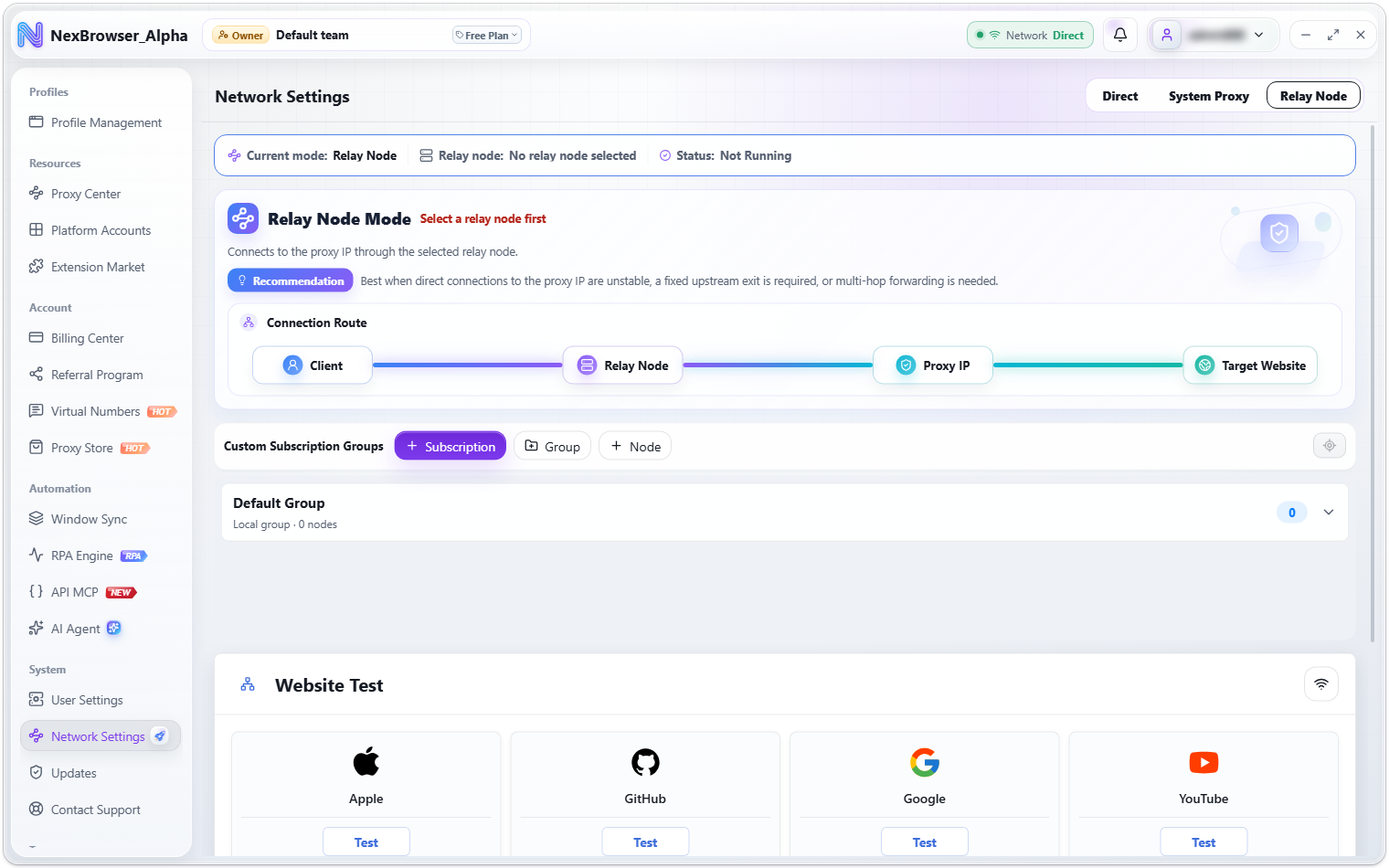1389x868 pixels.
Task: Switch to System Proxy mode
Action: pyautogui.click(x=1208, y=96)
